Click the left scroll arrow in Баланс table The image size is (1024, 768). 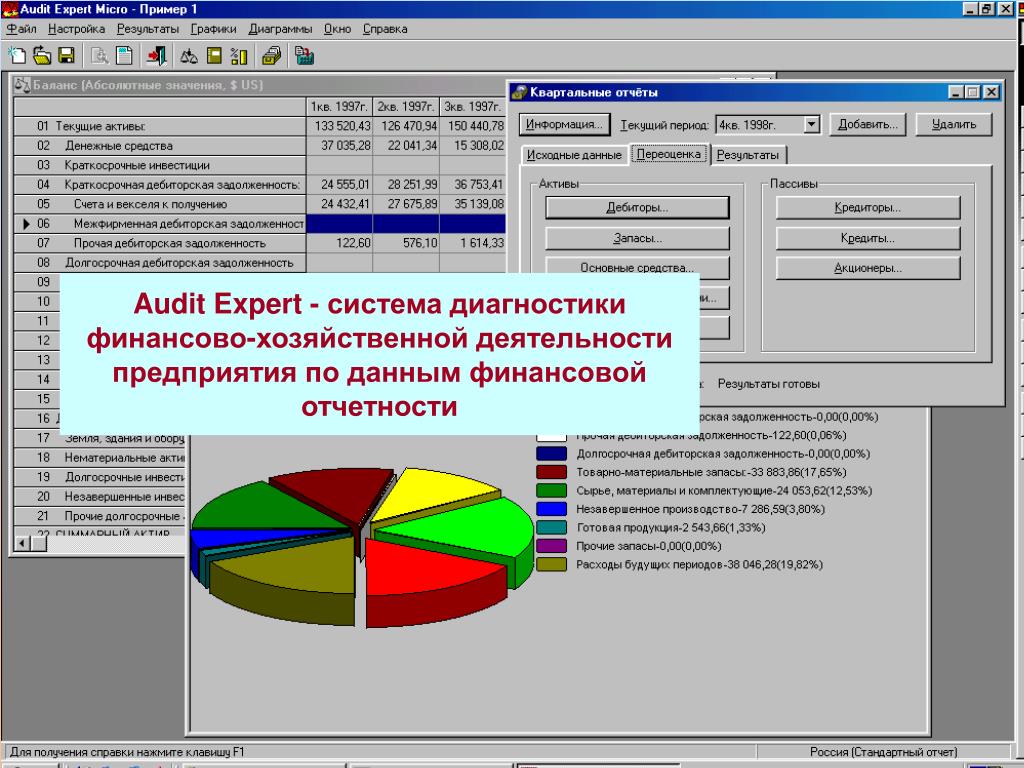[x=22, y=543]
